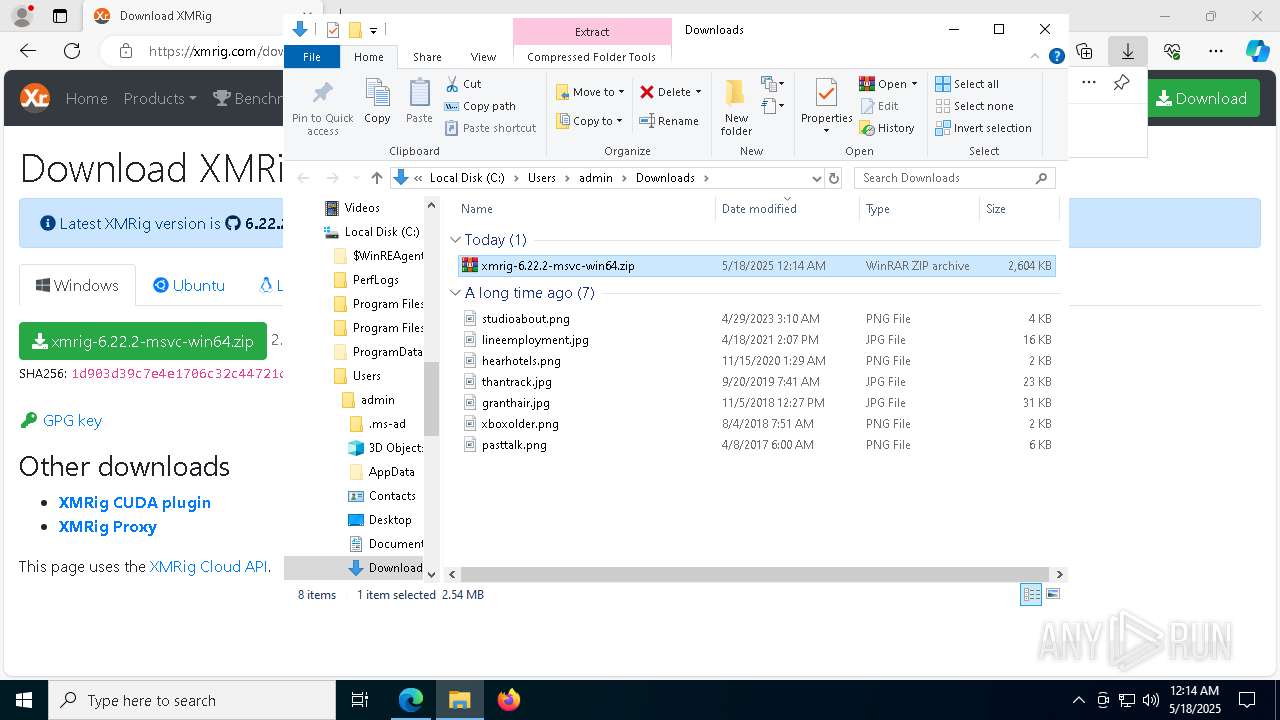This screenshot has width=1280, height=720.
Task: Click the Explorer Refresh button
Action: 834,178
